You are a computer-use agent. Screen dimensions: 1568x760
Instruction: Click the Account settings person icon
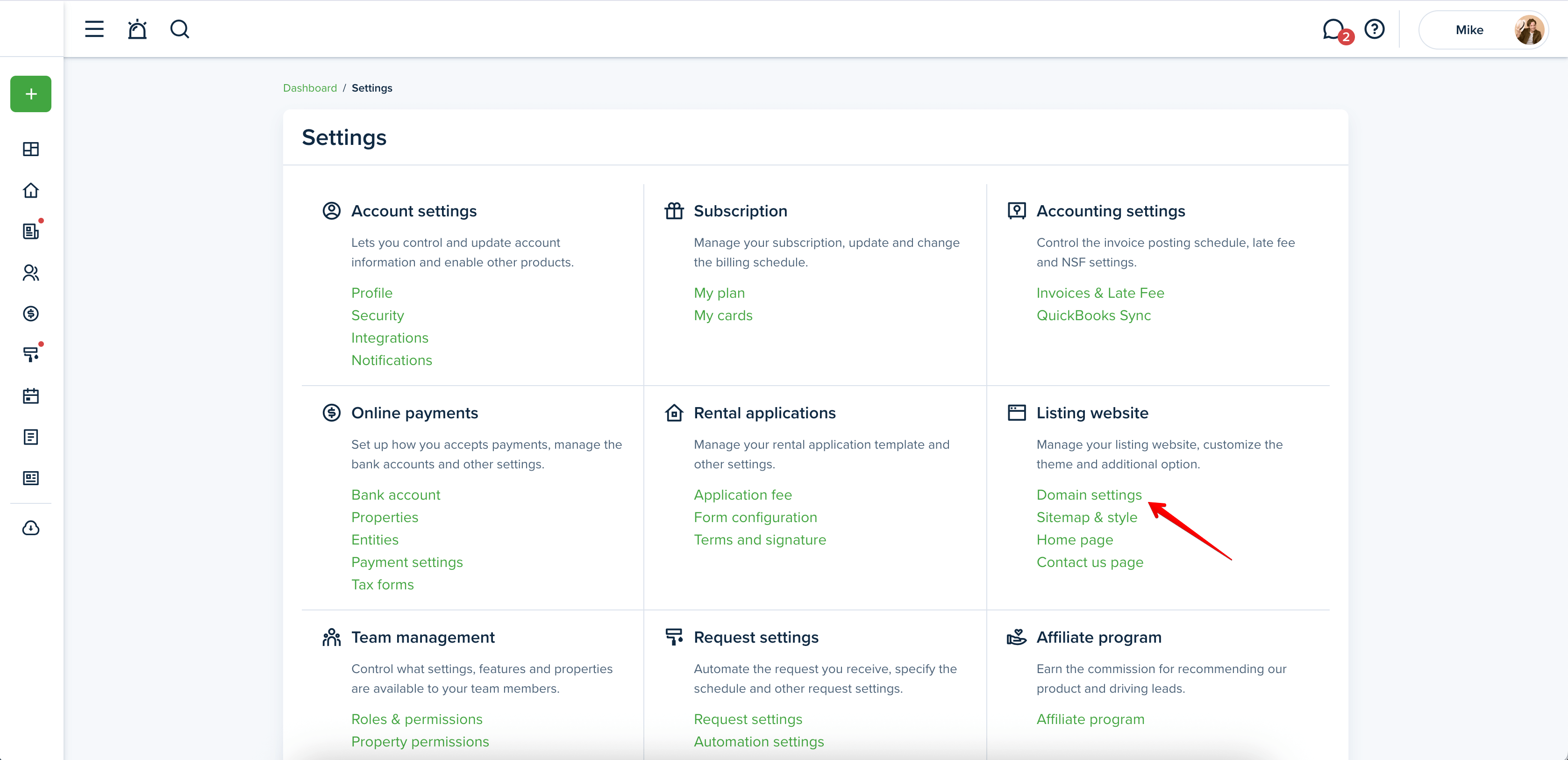click(332, 211)
